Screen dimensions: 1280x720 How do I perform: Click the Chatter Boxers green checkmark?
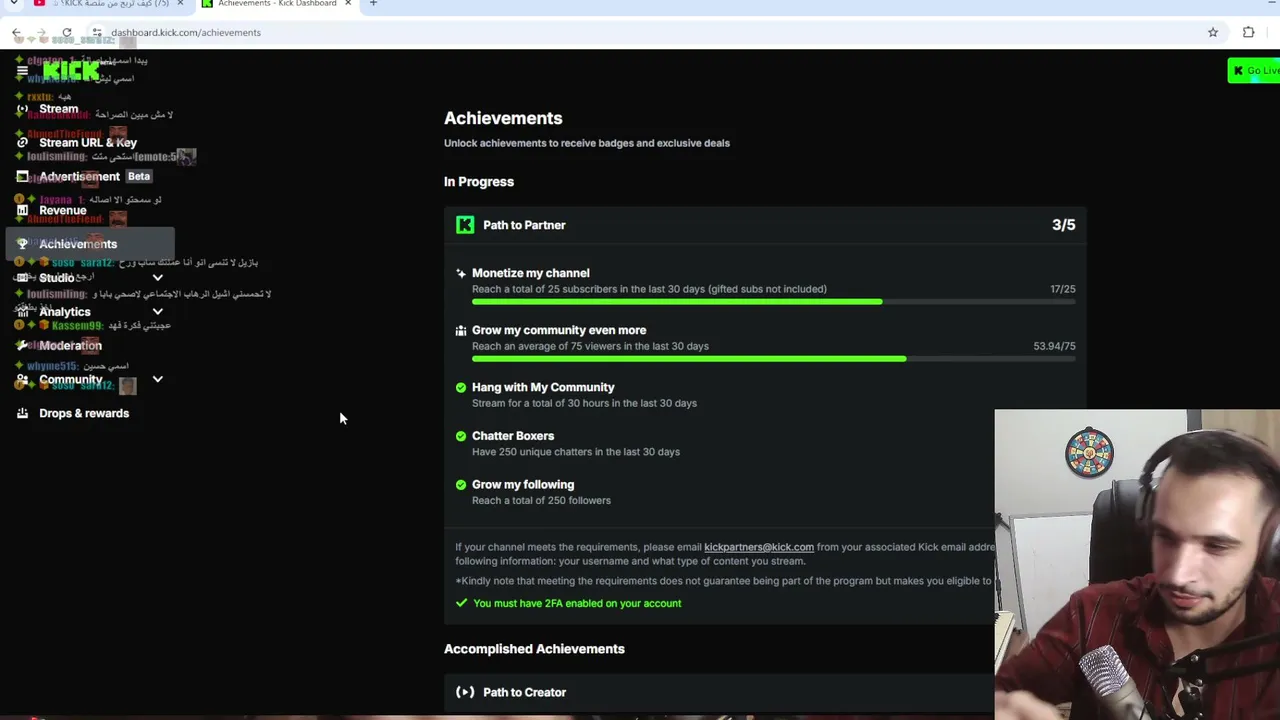coord(461,436)
